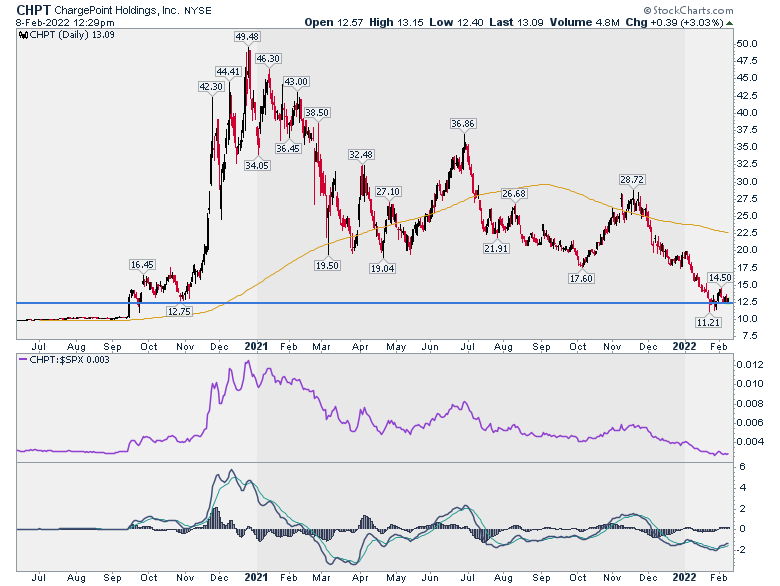Click the 12.75 low price label

(x=179, y=311)
